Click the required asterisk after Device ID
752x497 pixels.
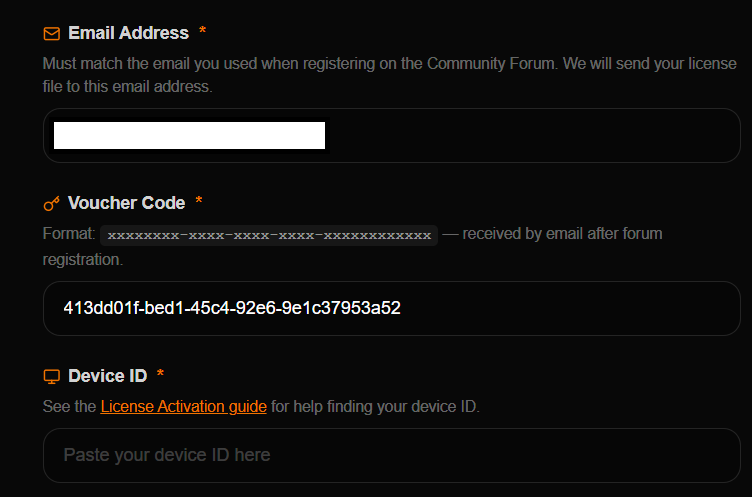click(161, 374)
